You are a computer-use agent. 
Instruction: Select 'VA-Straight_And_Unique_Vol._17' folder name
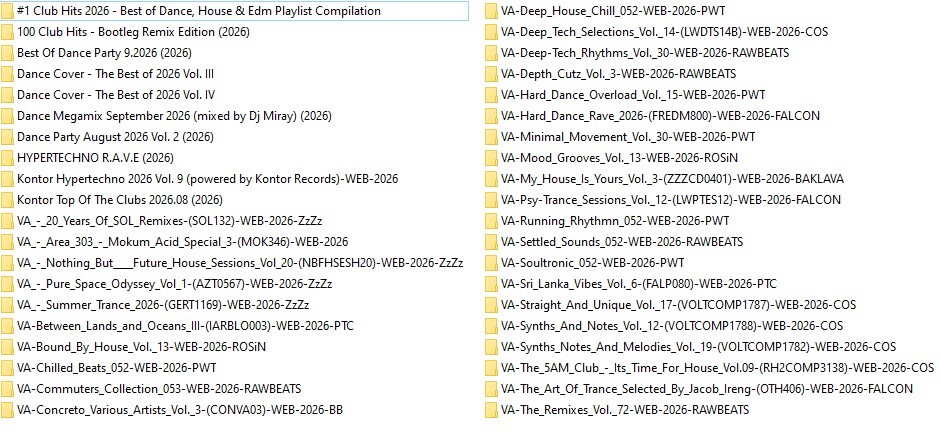point(678,305)
